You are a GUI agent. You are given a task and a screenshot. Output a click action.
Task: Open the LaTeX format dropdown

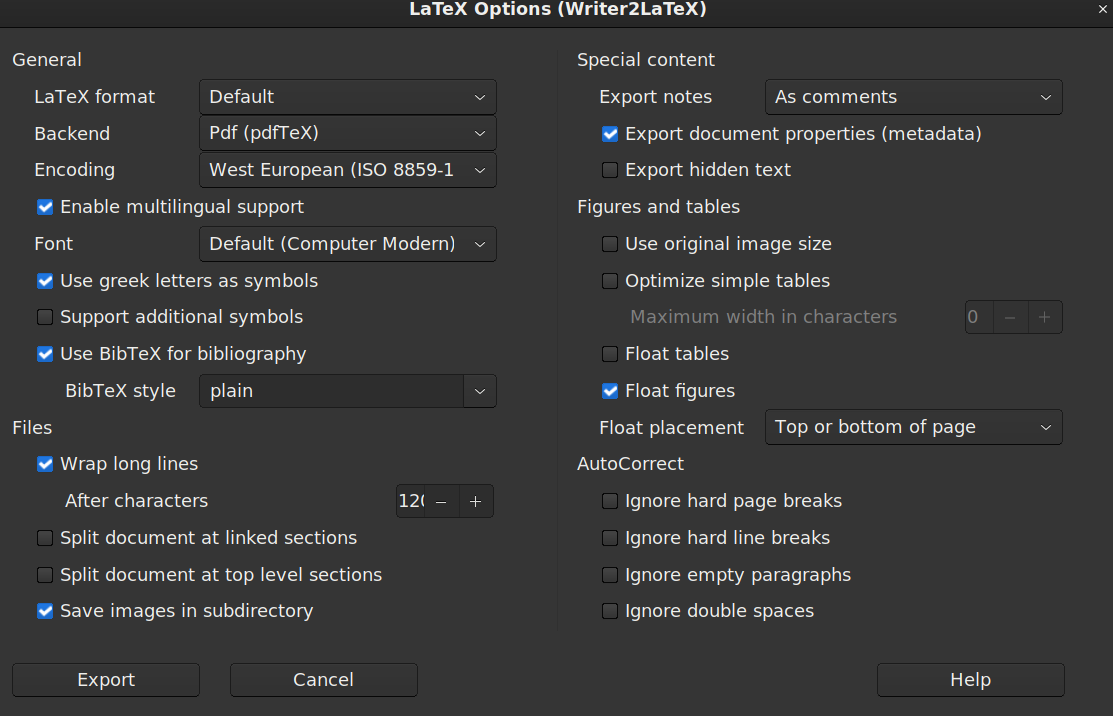pyautogui.click(x=347, y=97)
